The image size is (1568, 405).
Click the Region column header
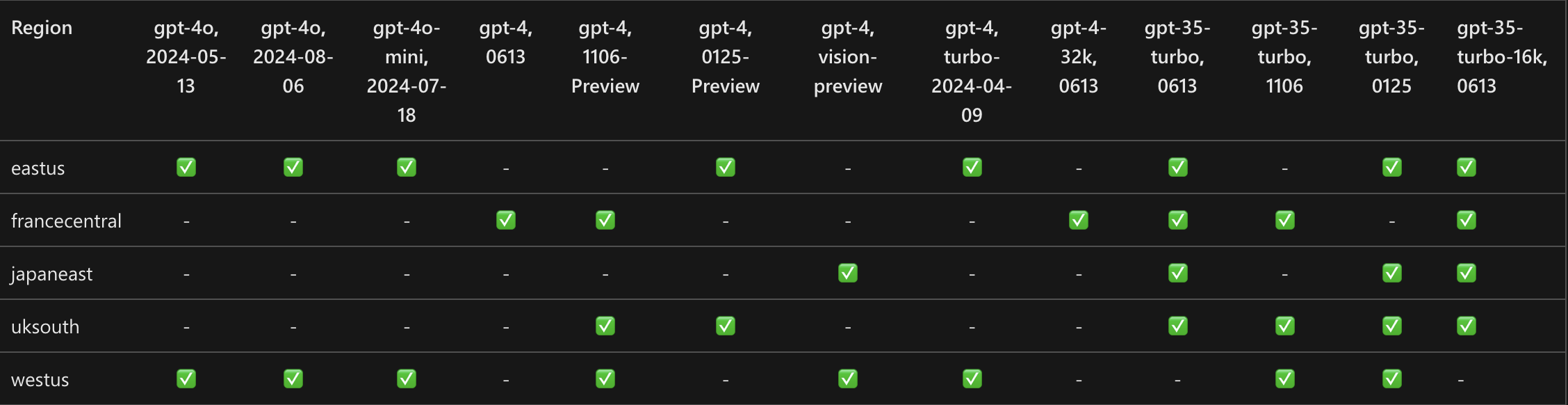[42, 28]
